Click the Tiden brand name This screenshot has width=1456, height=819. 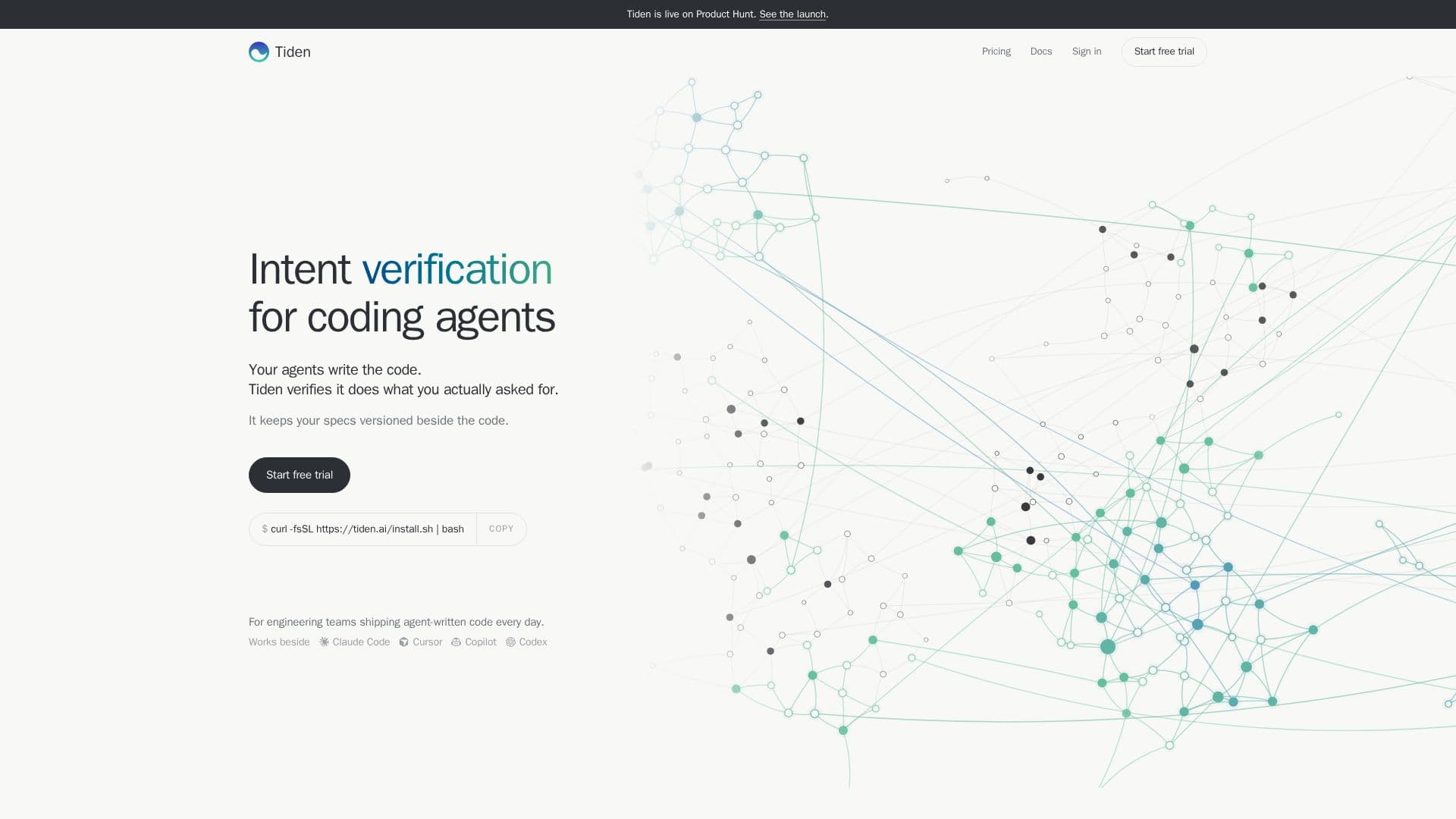click(293, 52)
